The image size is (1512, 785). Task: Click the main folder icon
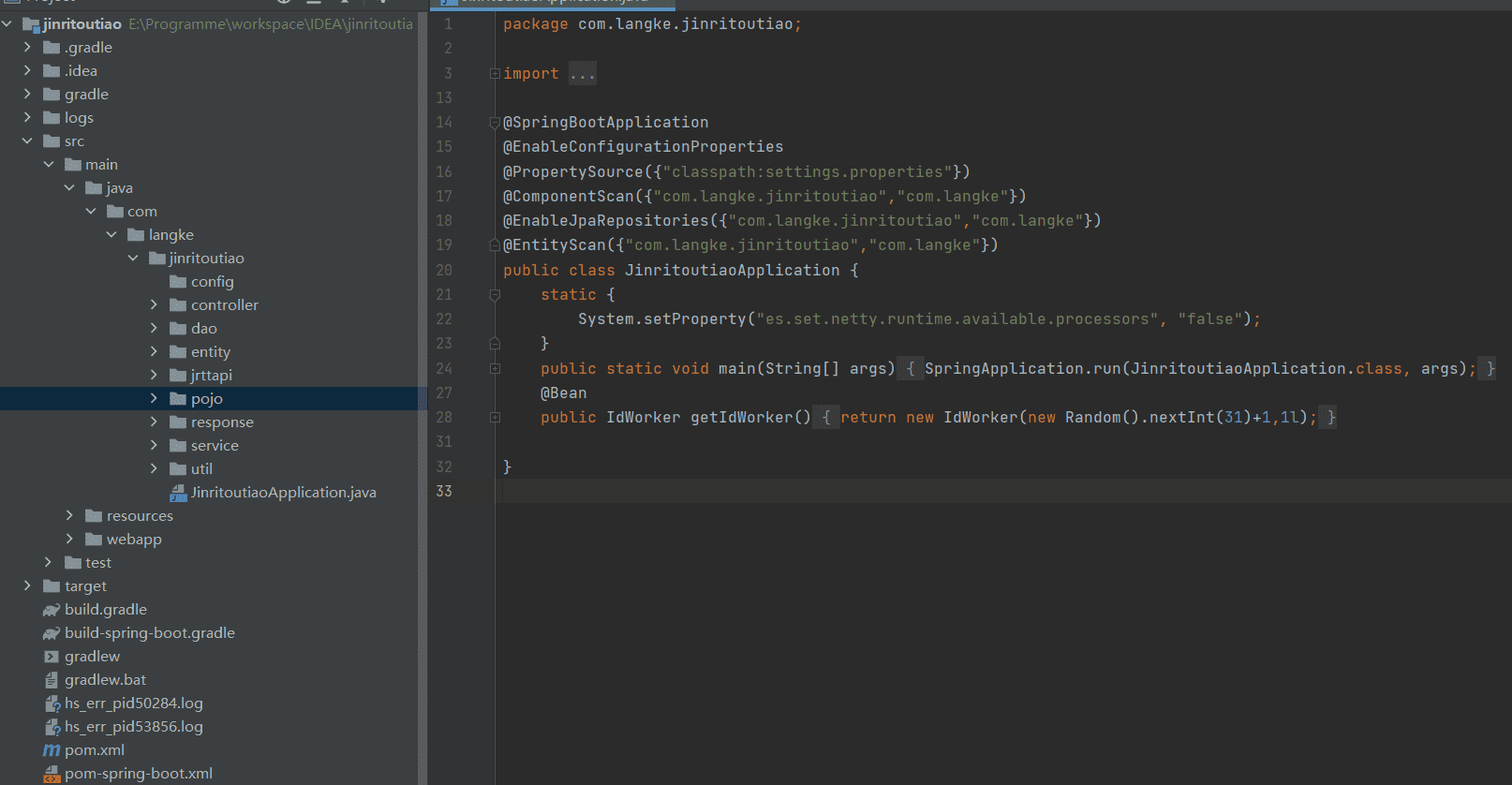point(73,165)
